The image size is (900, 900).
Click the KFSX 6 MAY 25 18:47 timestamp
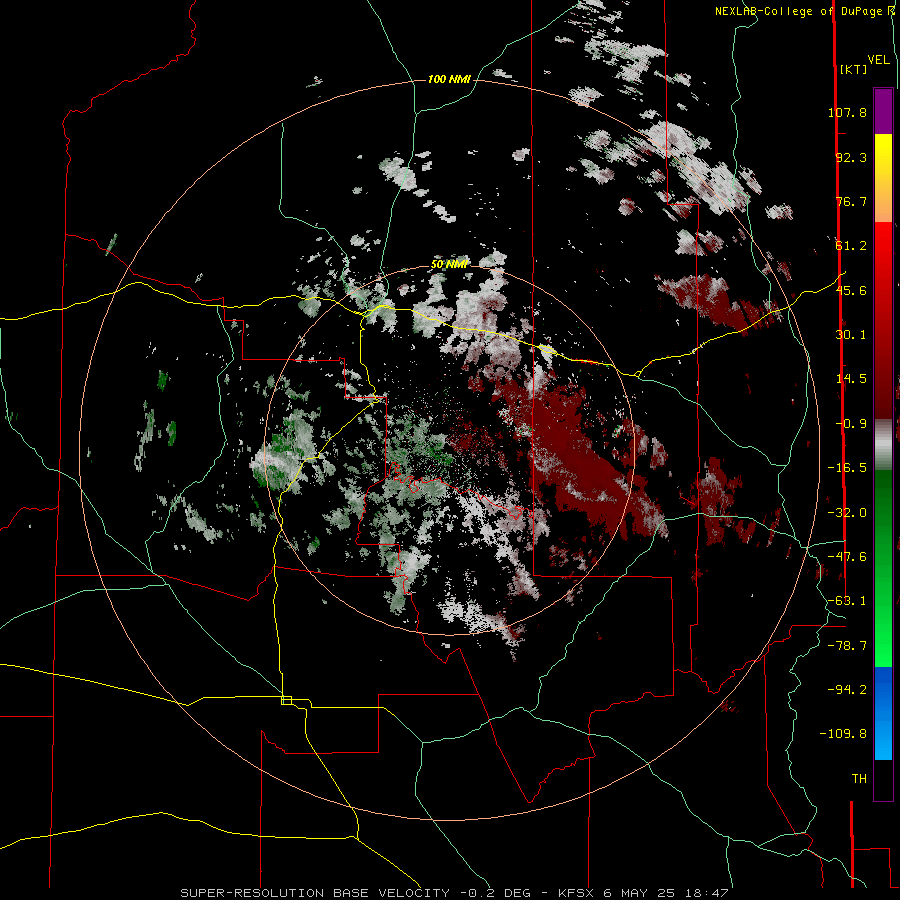coord(643,893)
